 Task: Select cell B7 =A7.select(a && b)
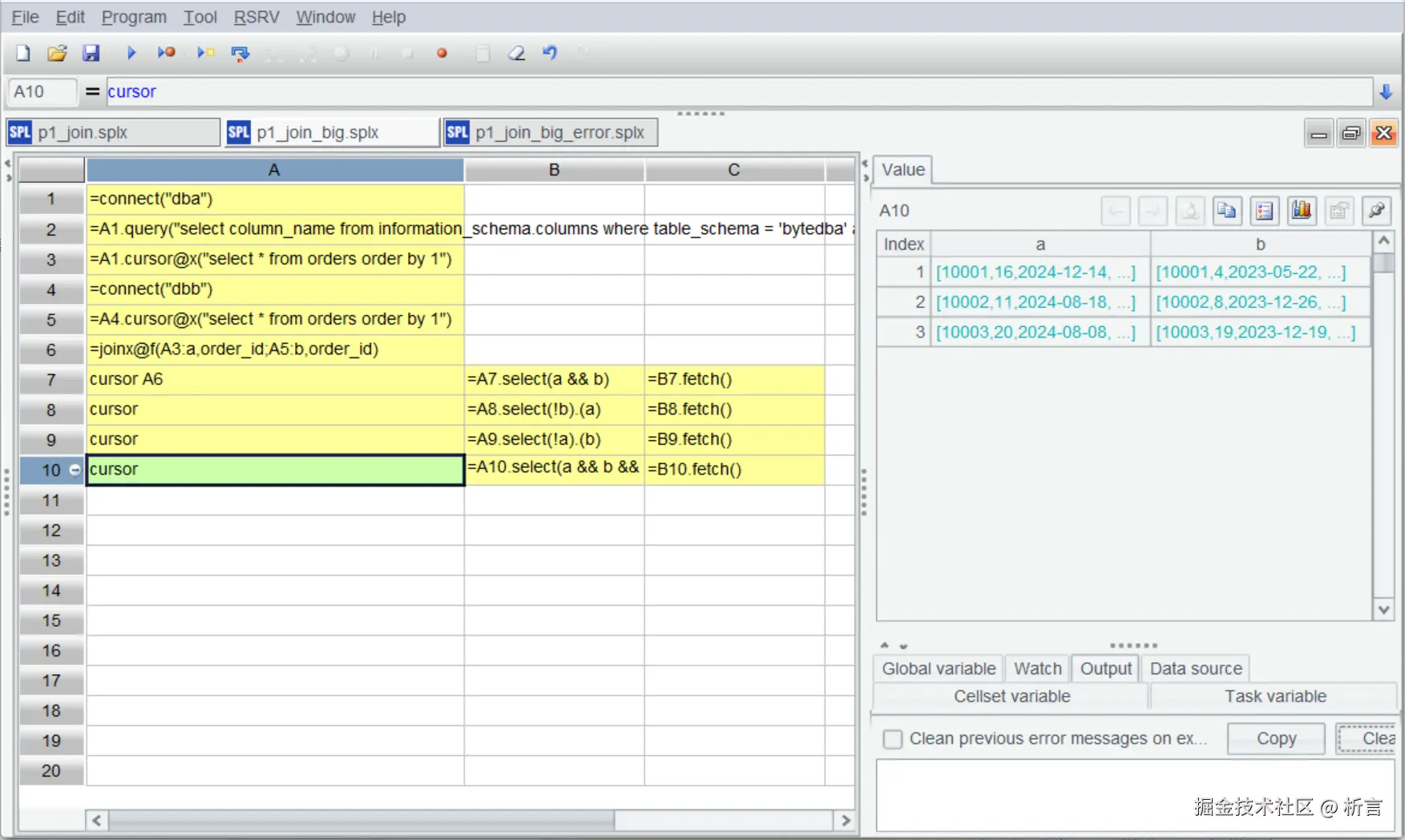554,379
